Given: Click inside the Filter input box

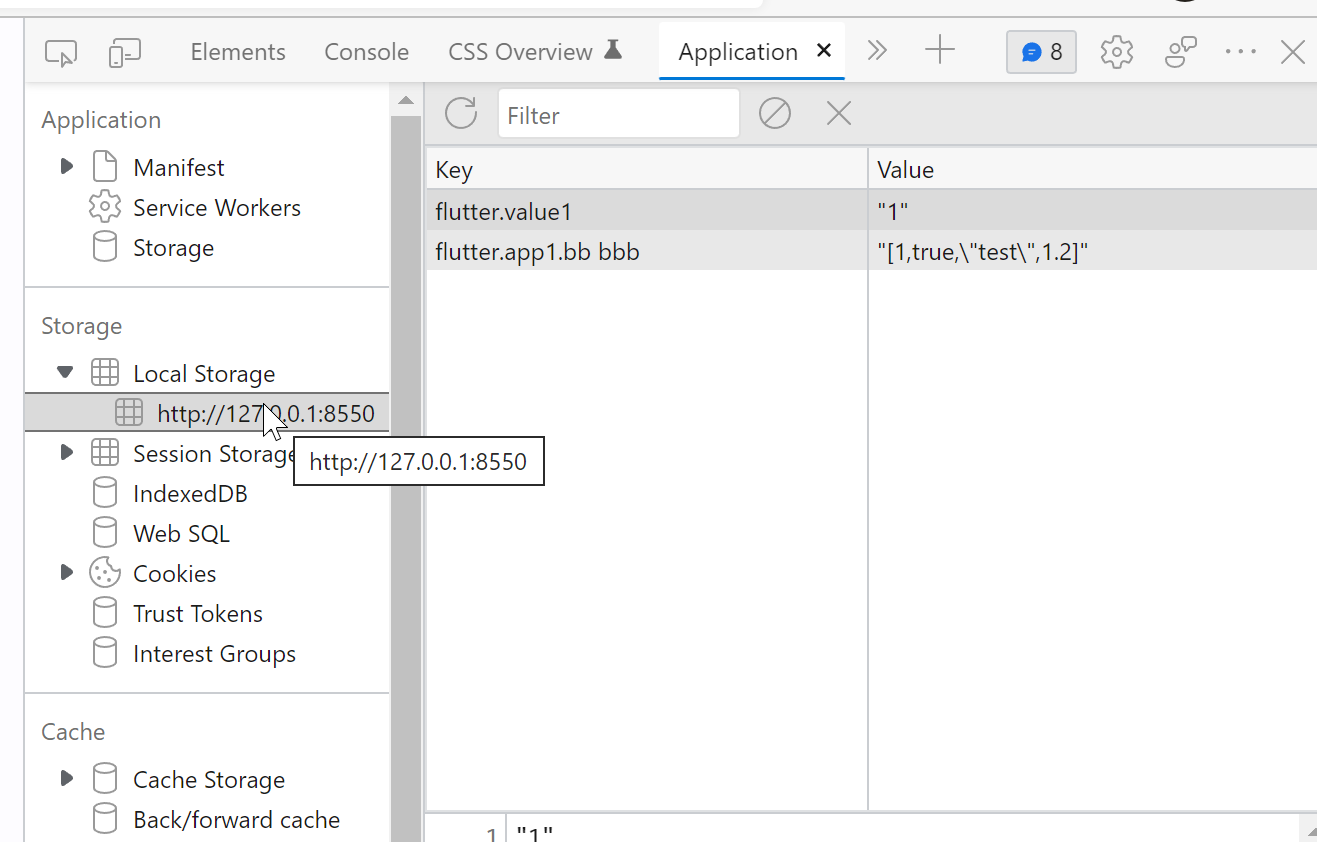Looking at the screenshot, I should [x=618, y=114].
